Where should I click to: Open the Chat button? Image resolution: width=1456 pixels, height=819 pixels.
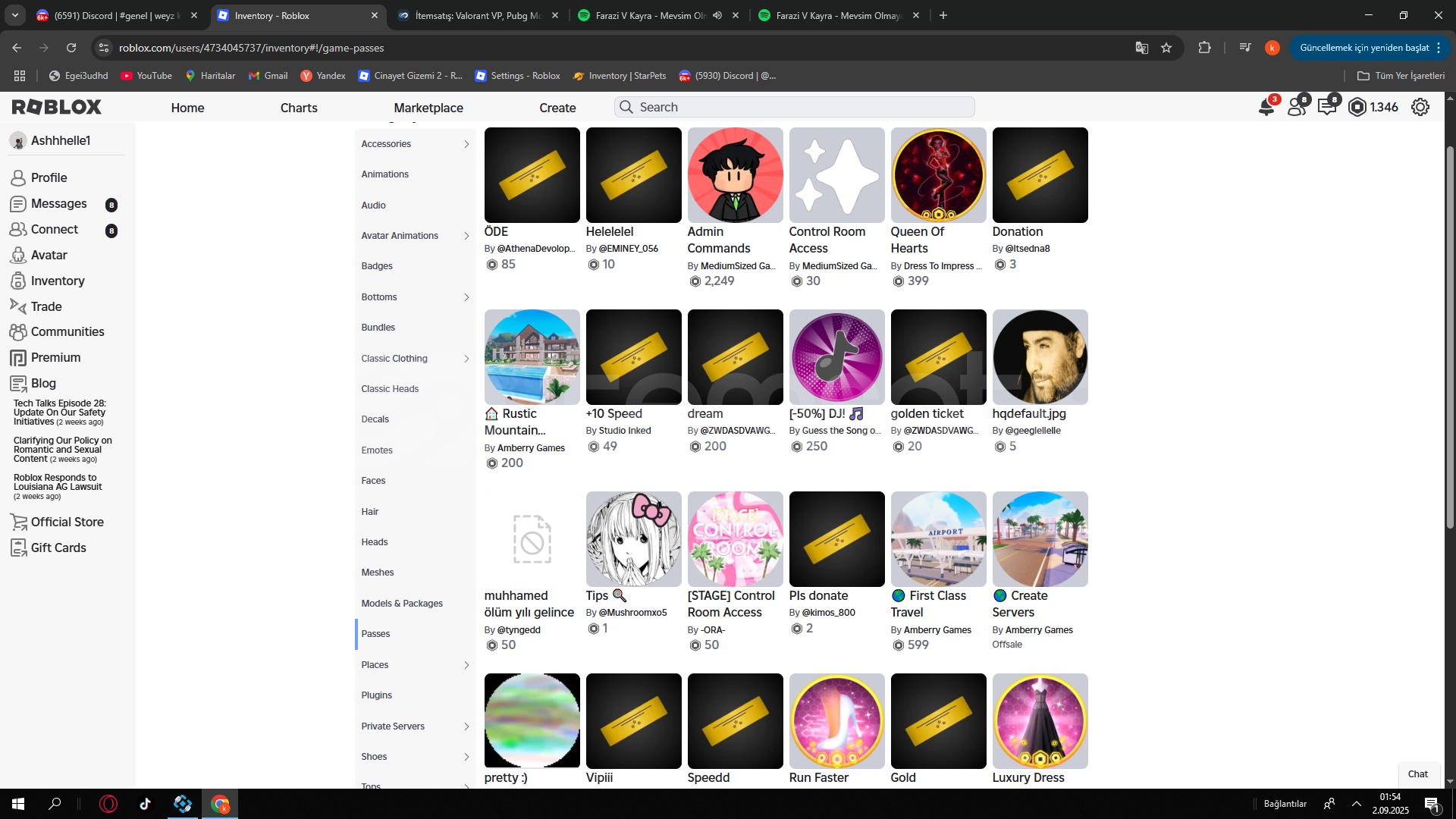click(1417, 774)
